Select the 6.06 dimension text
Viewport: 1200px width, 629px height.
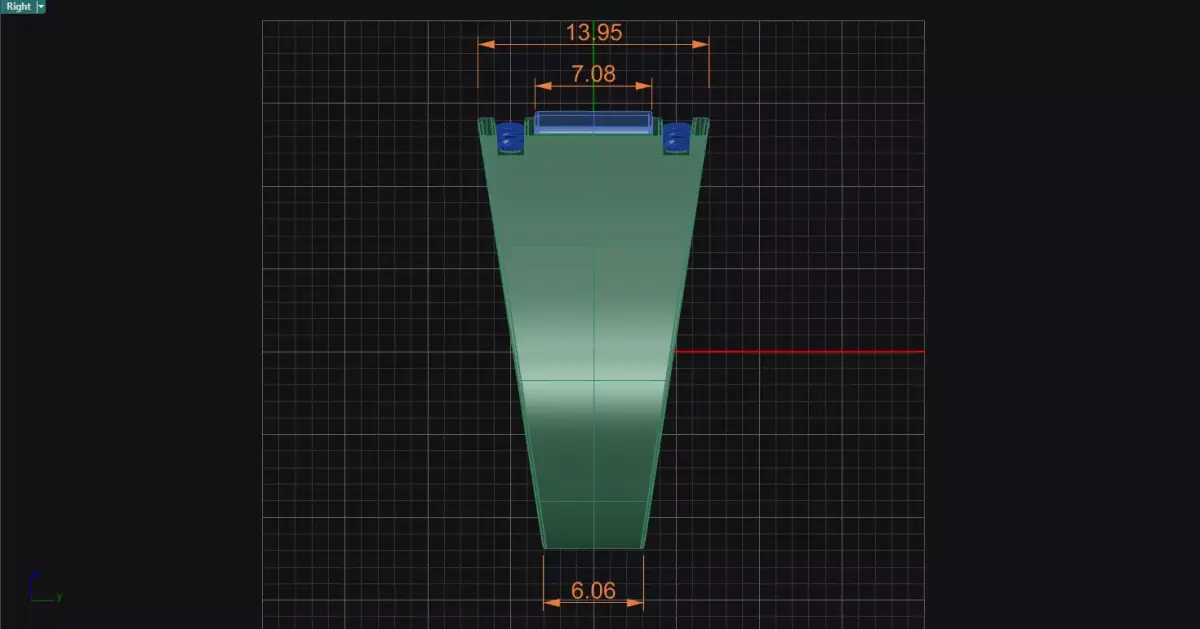pyautogui.click(x=593, y=591)
